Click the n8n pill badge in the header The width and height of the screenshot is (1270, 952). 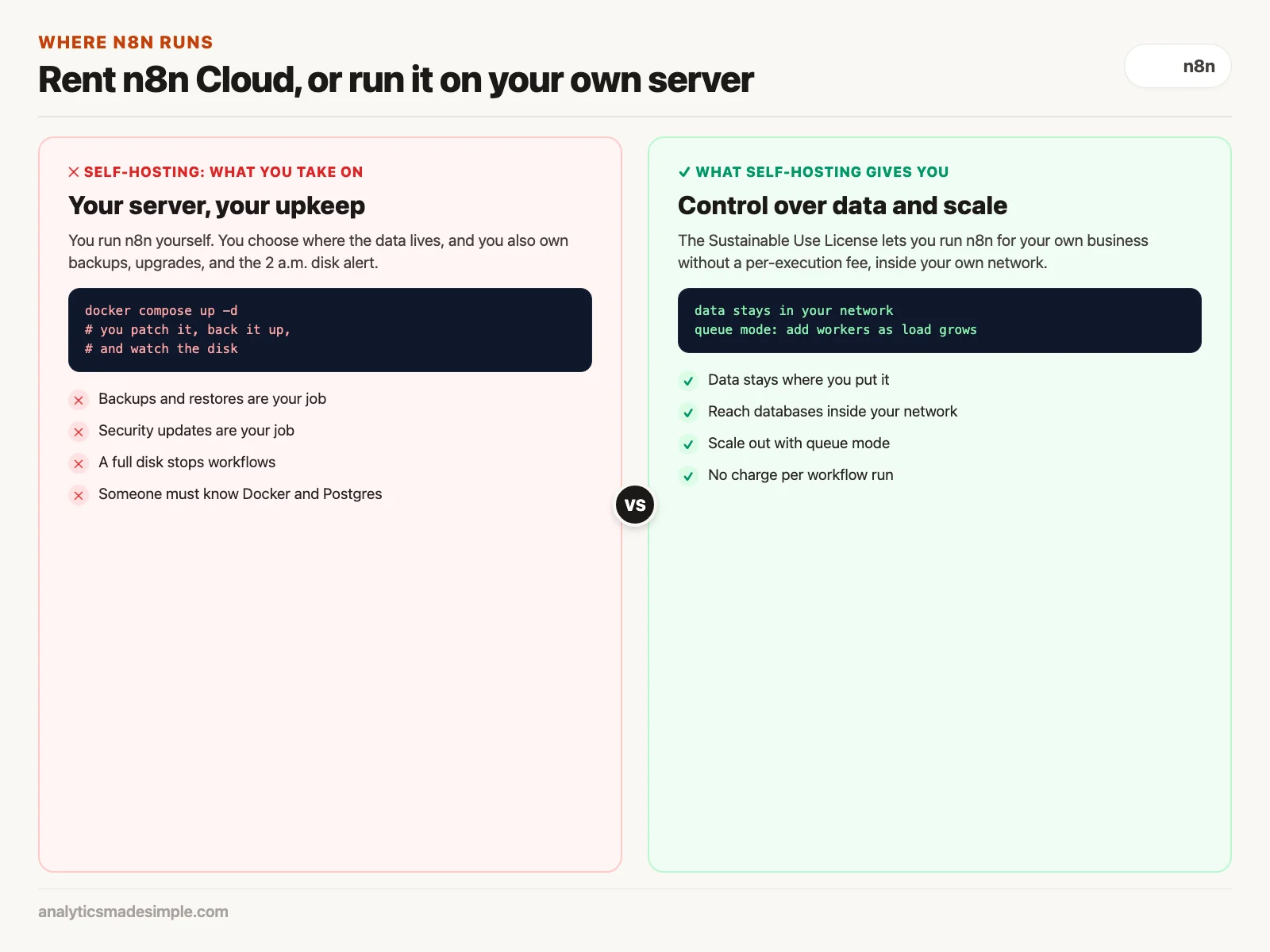[x=1178, y=66]
